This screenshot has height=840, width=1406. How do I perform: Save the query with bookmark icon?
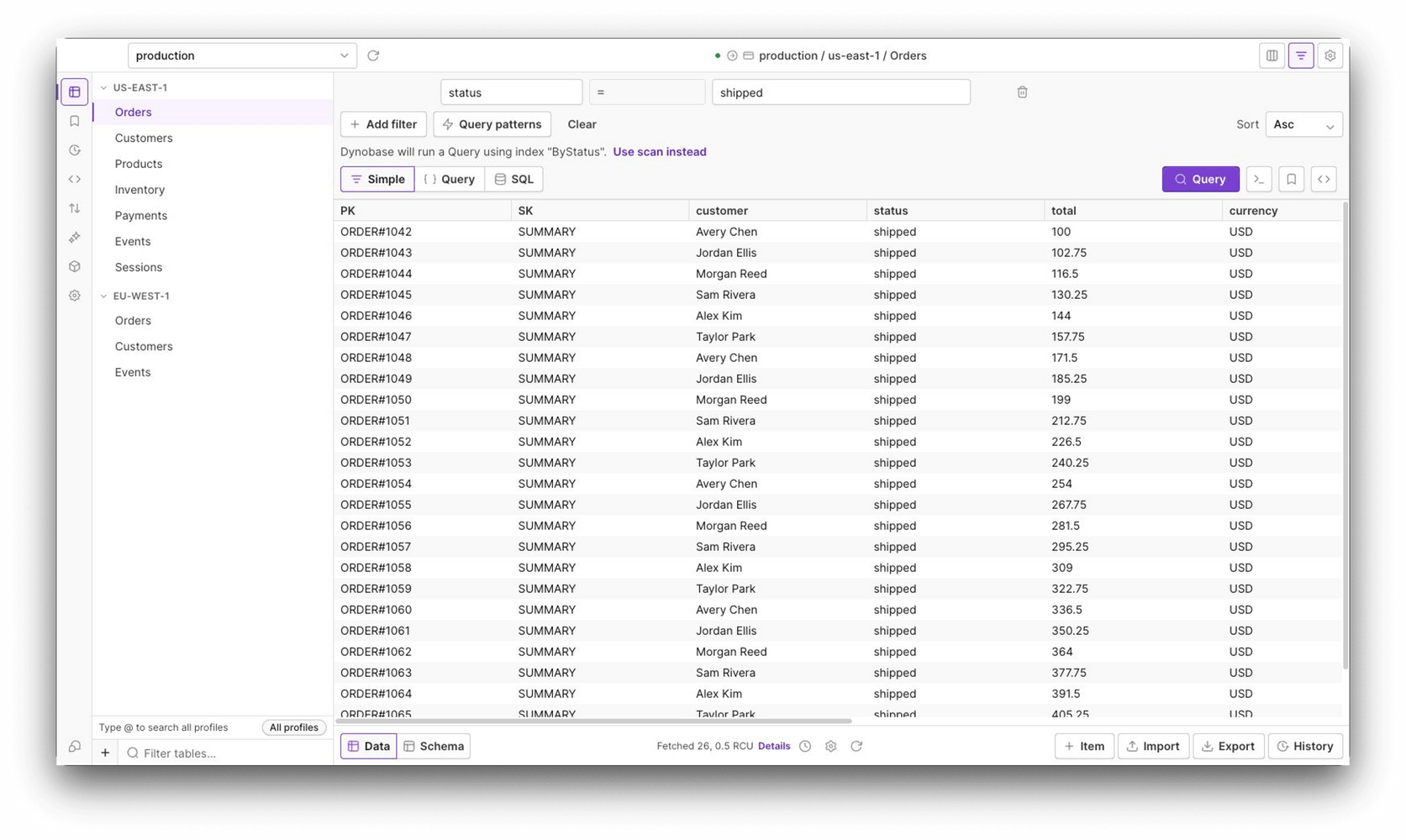click(x=1291, y=179)
